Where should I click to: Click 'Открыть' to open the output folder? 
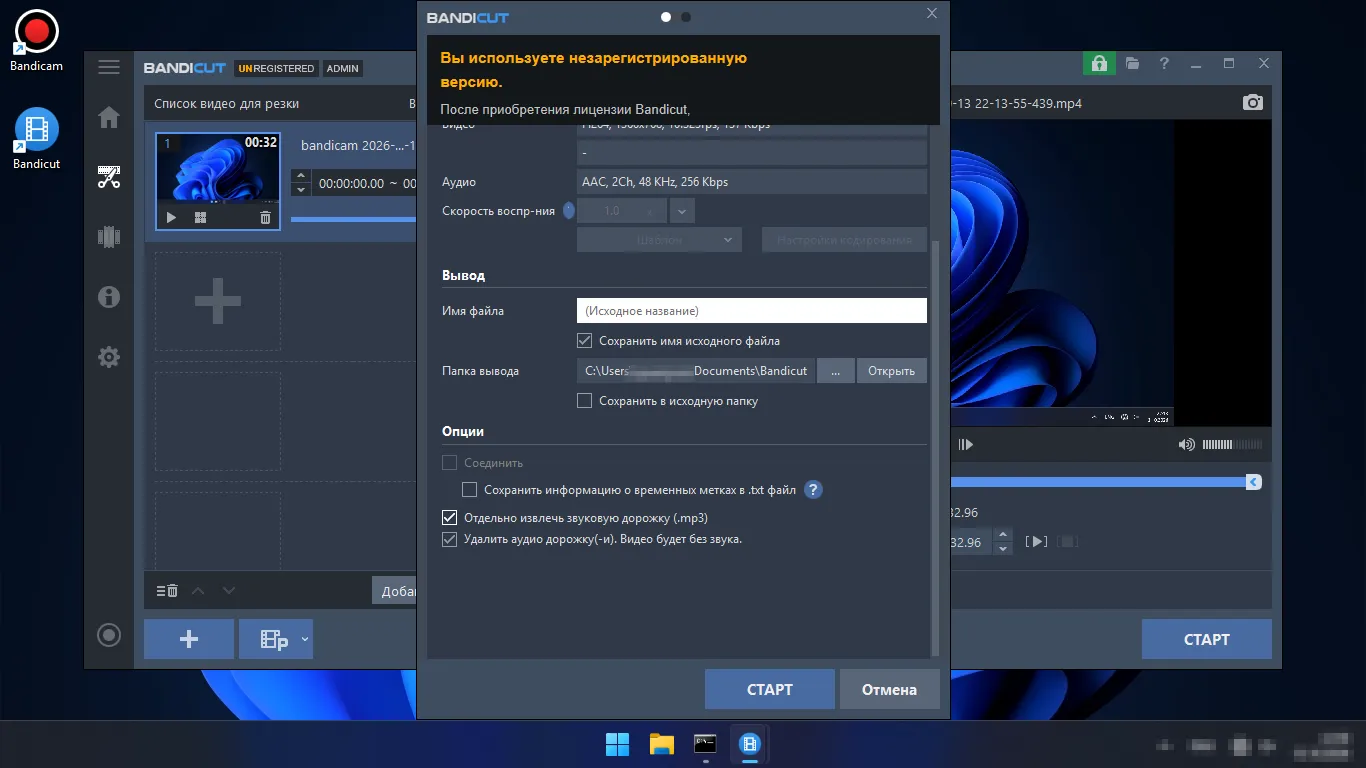pyautogui.click(x=891, y=371)
